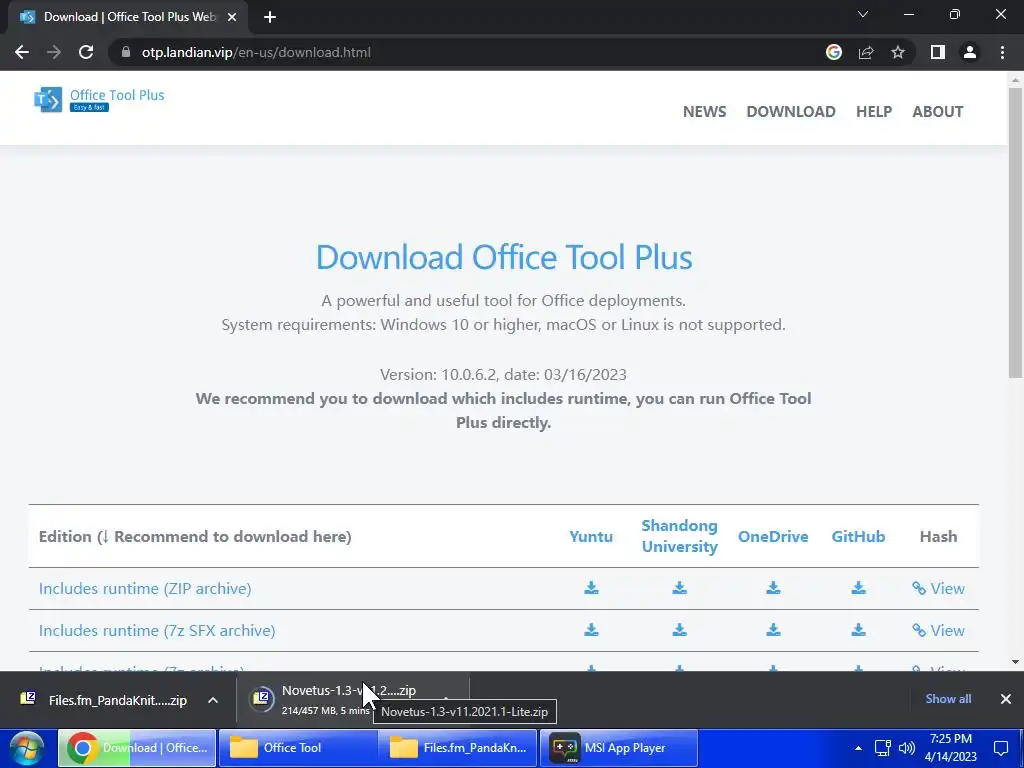View hash for 7z SFX archive edition
This screenshot has height=768, width=1024.
tap(938, 630)
